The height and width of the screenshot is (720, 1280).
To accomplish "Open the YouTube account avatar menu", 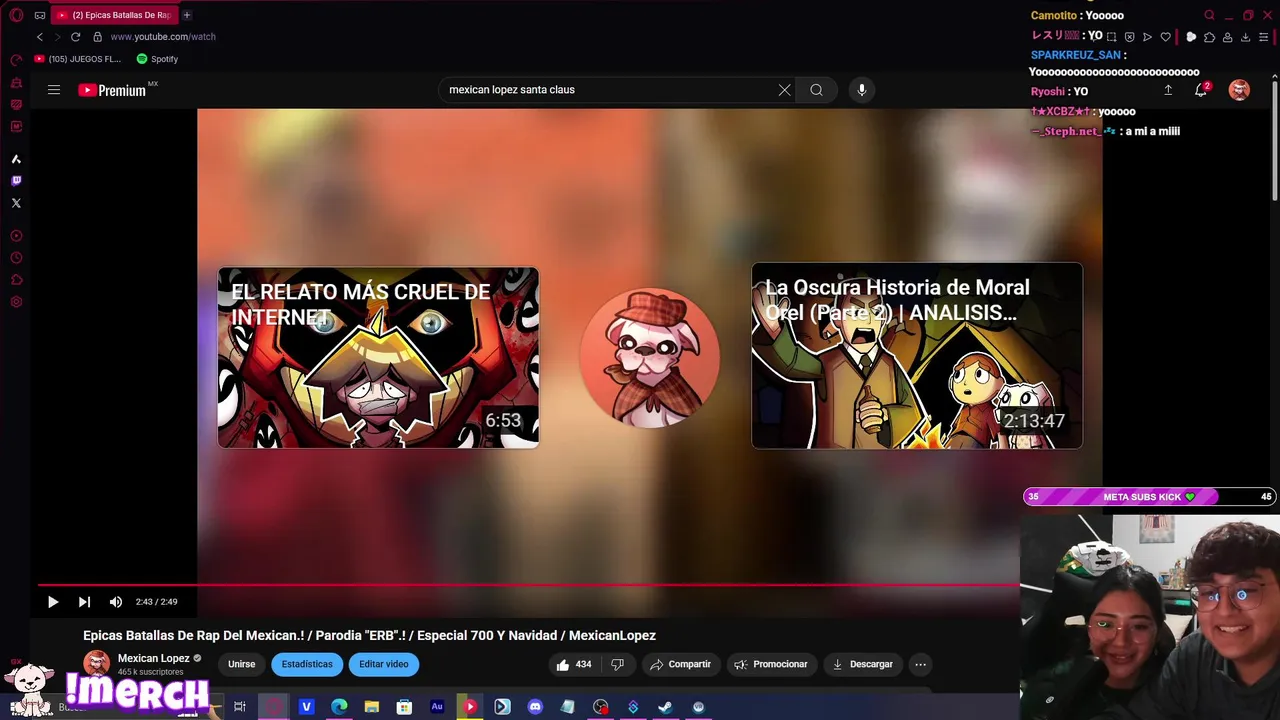I will 1239,90.
